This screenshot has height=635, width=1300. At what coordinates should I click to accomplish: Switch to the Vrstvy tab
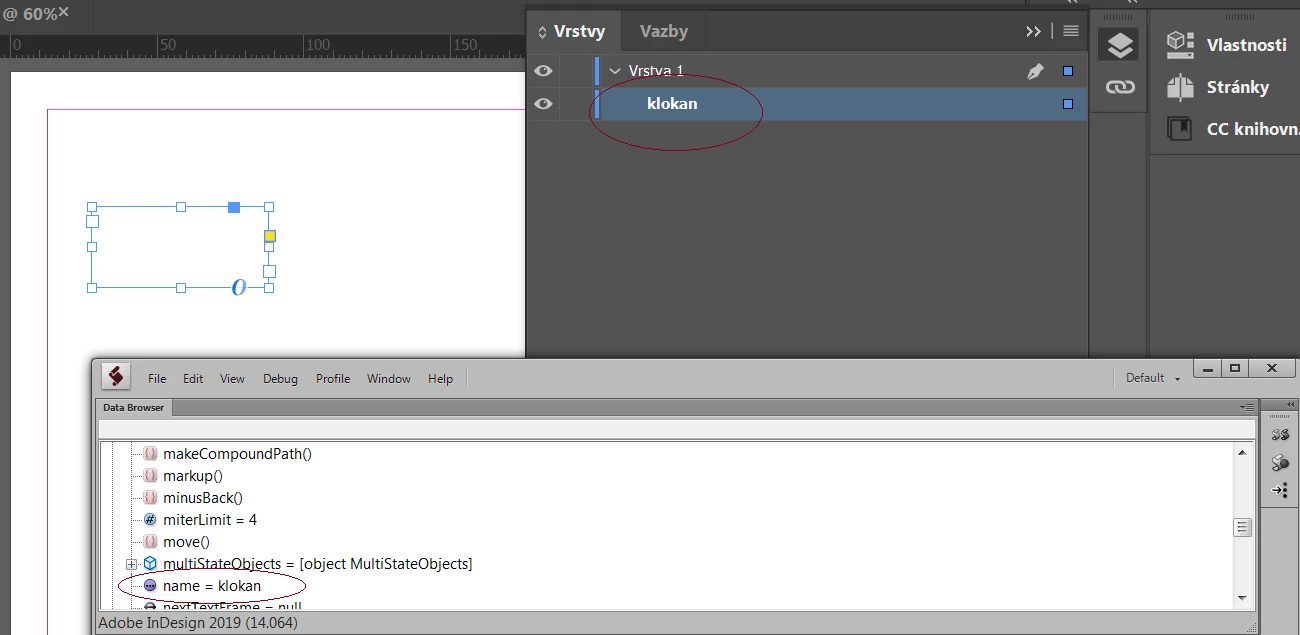point(573,31)
